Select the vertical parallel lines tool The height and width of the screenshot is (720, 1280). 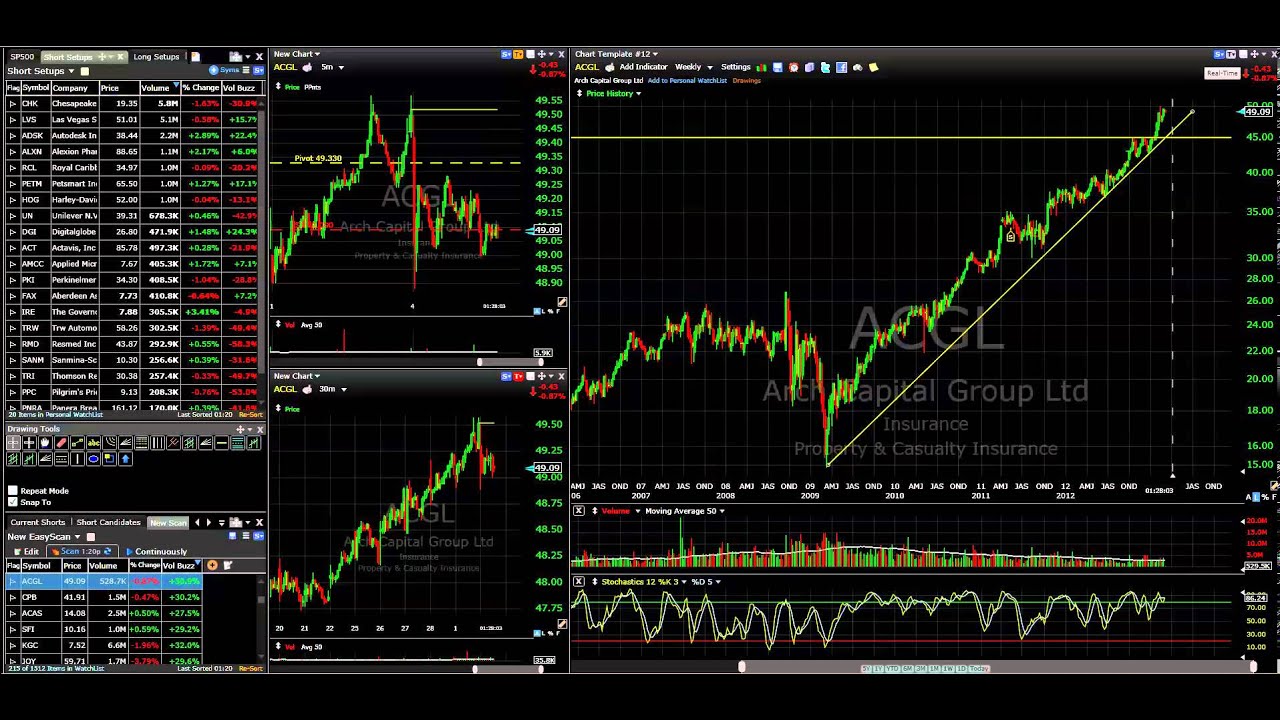tap(158, 442)
